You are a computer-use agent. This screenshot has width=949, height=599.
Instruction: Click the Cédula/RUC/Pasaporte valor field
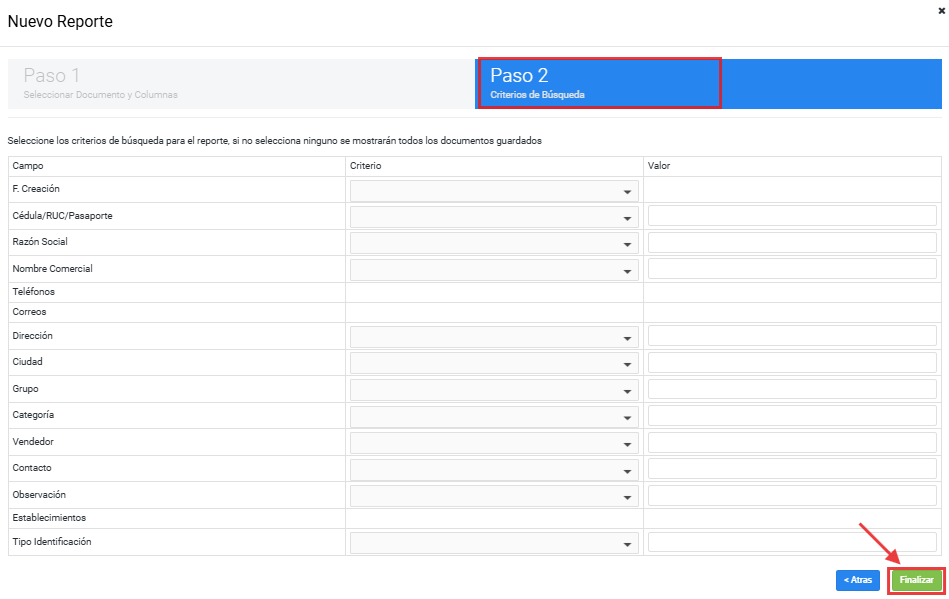click(792, 216)
